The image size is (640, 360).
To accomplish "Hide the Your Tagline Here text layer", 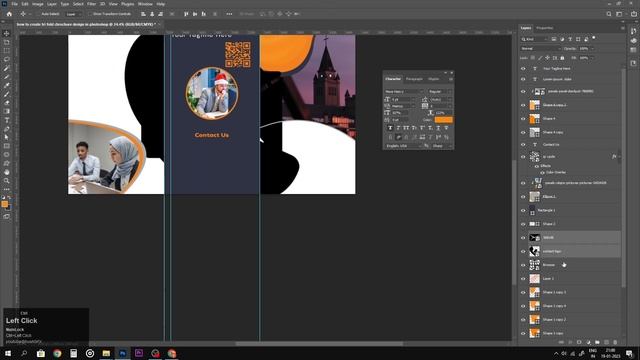I will [x=523, y=69].
